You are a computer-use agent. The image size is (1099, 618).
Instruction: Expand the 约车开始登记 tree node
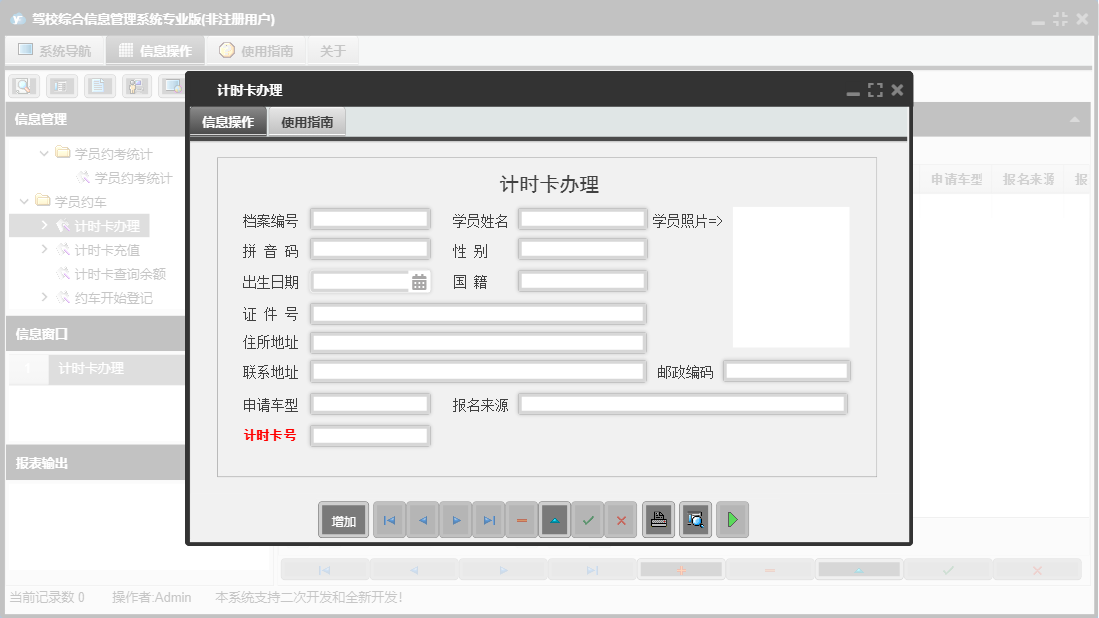pos(43,297)
